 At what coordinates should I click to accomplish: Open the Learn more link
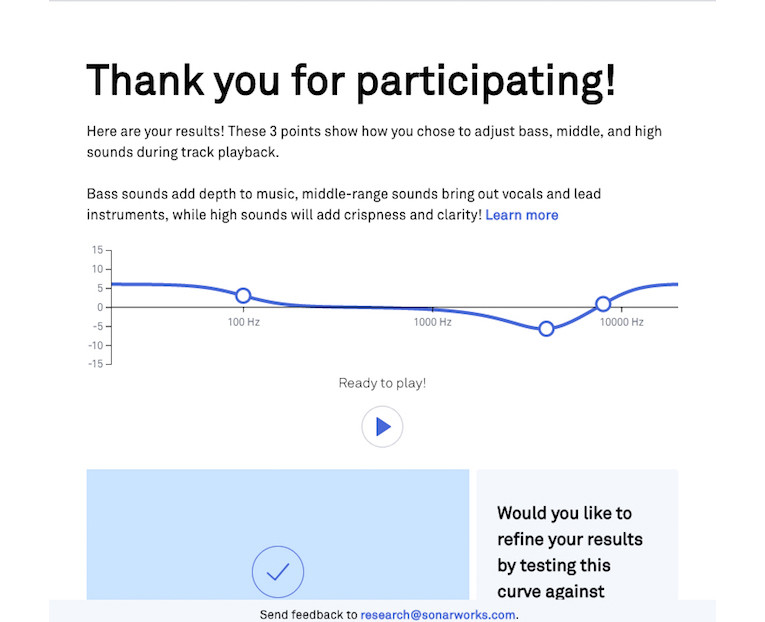click(522, 215)
